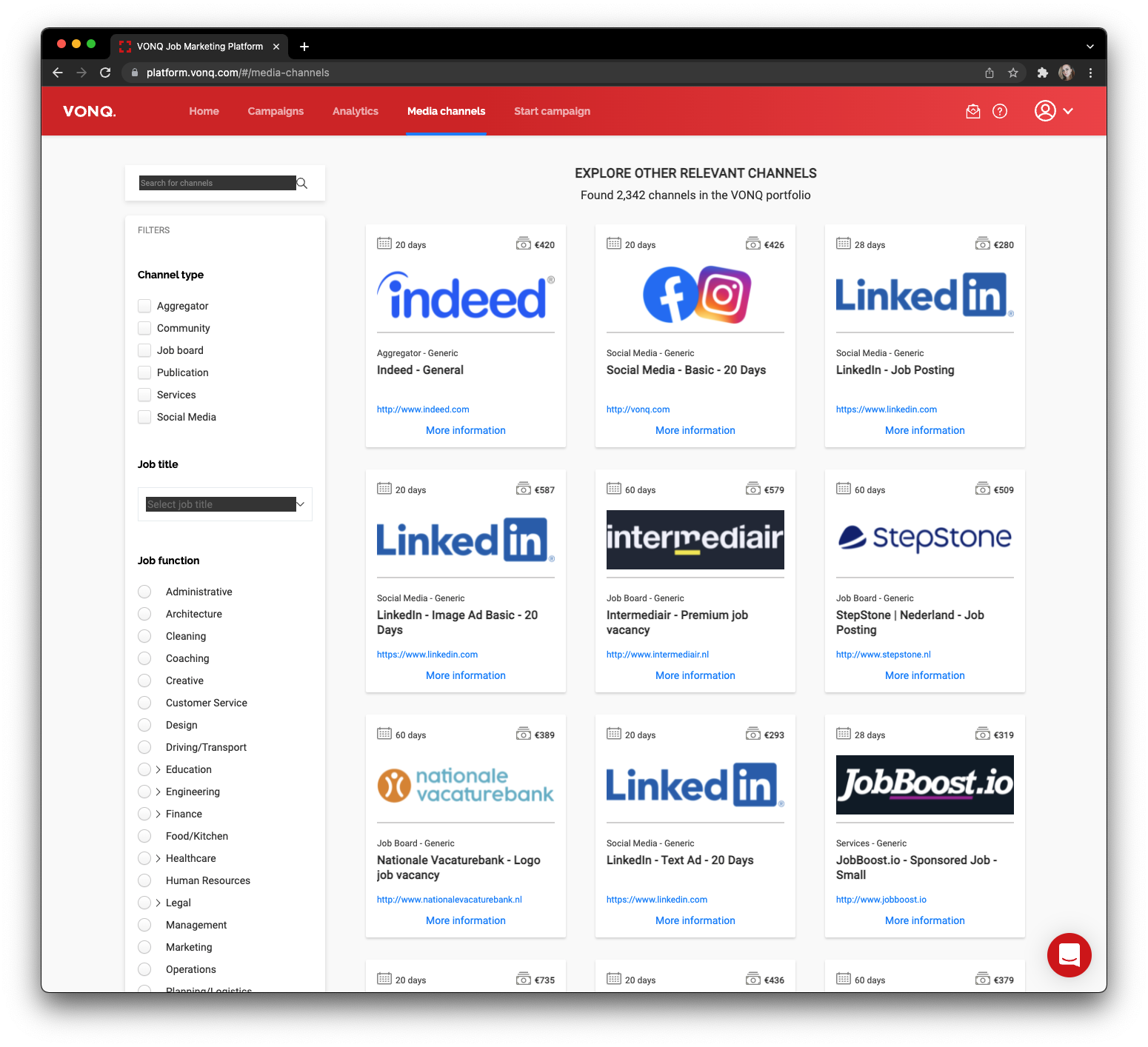Open the user account profile icon
This screenshot has height=1047, width=1148.
pos(1045,111)
